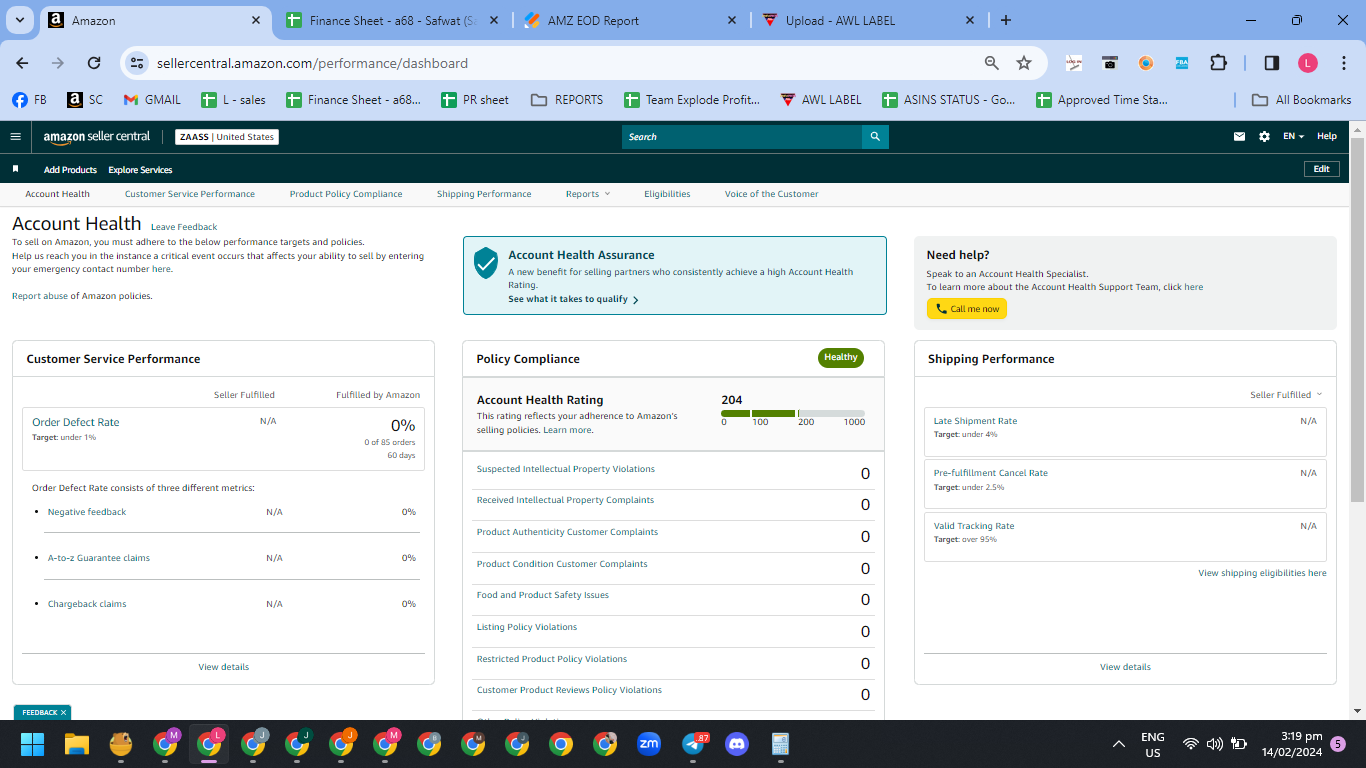Bookmark this page with the star icon
Viewport: 1366px width, 768px height.
(1024, 63)
